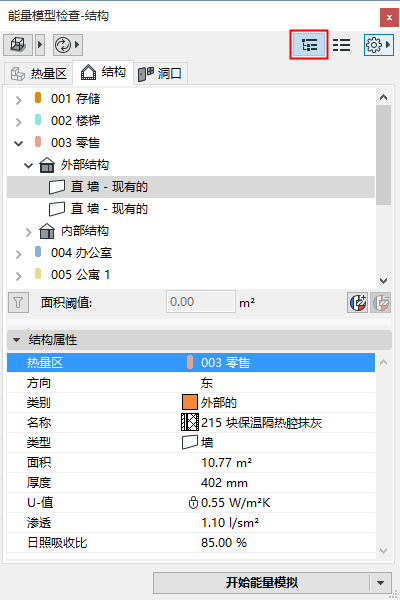Click the orange 外部的 category swatch

tap(190, 402)
